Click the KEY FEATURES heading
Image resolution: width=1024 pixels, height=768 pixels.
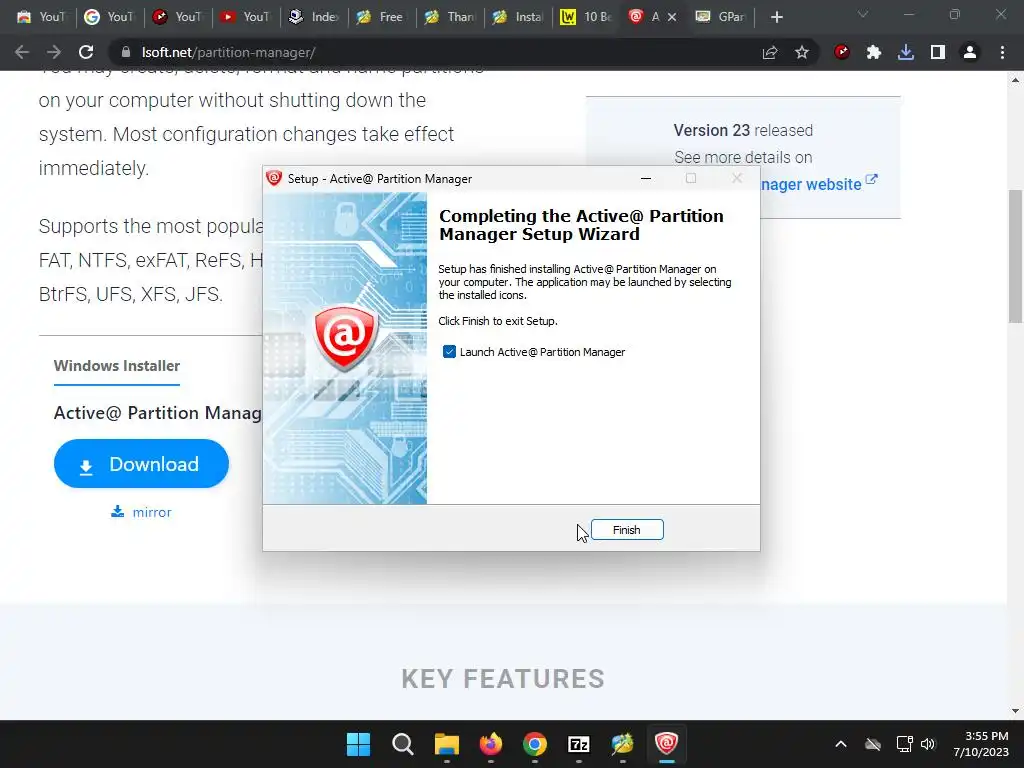[503, 679]
